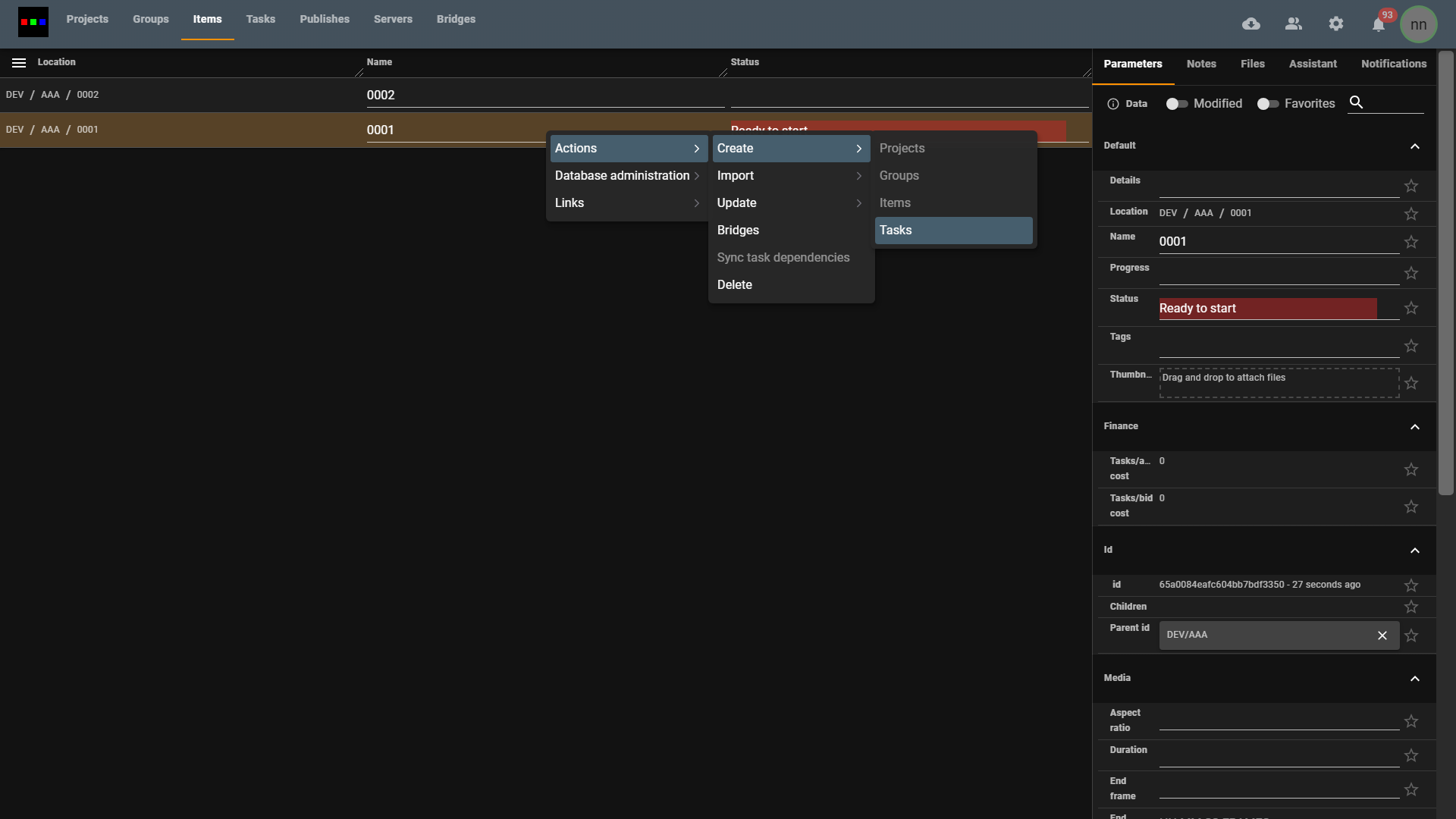Enable the Favorites toggle

point(1266,104)
